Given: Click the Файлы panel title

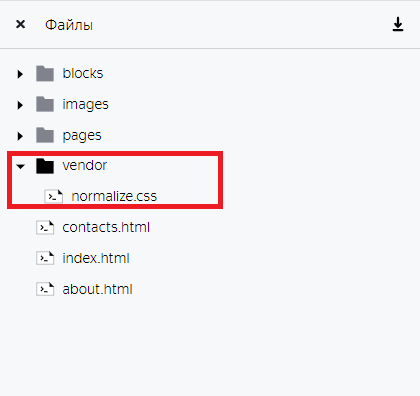Looking at the screenshot, I should (x=69, y=25).
